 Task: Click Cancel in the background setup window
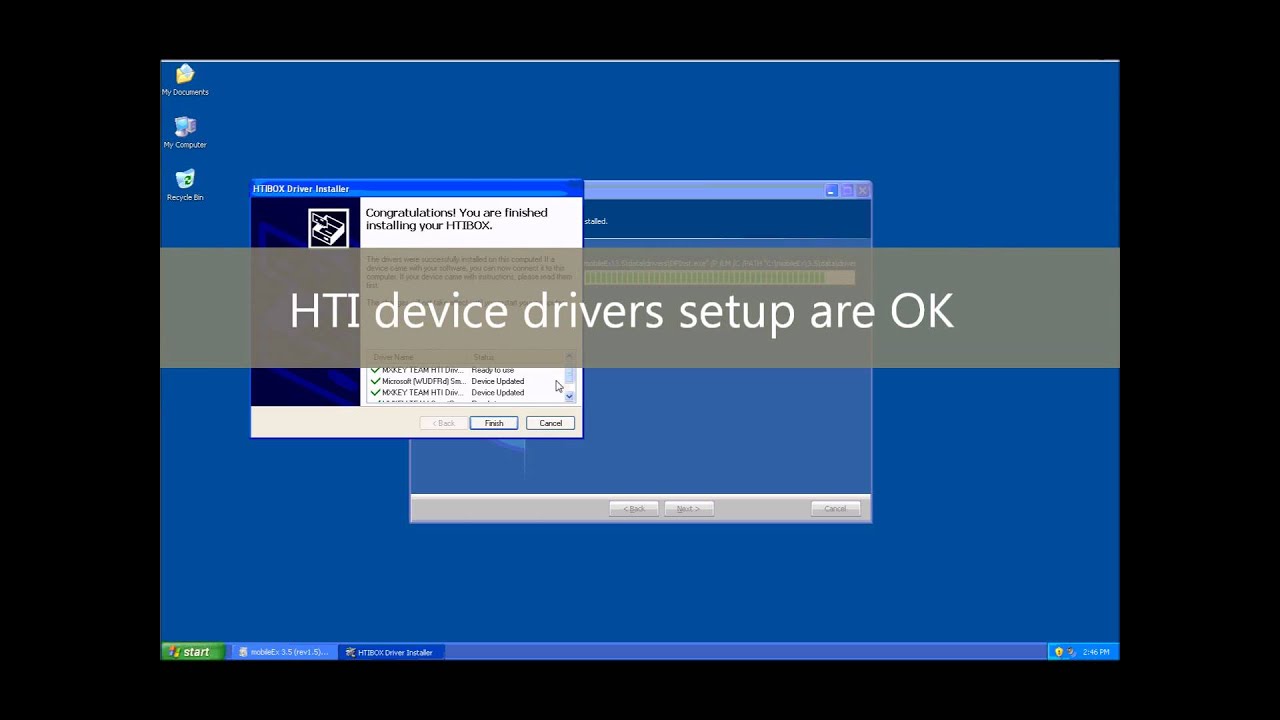click(x=835, y=508)
